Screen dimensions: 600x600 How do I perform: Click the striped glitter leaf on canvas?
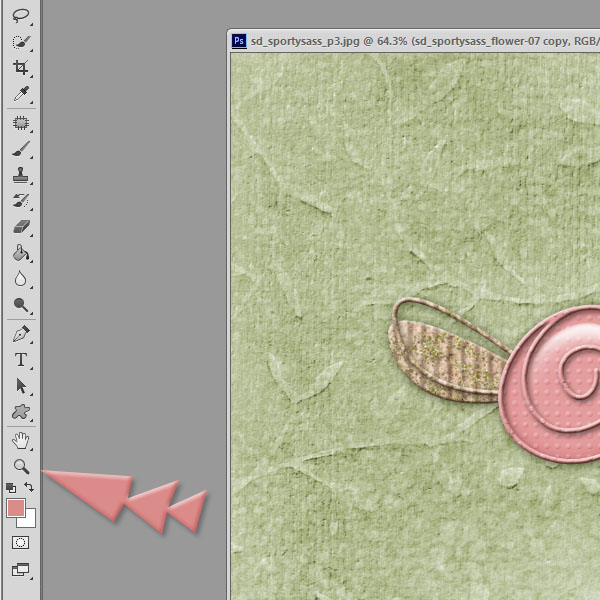pyautogui.click(x=446, y=362)
